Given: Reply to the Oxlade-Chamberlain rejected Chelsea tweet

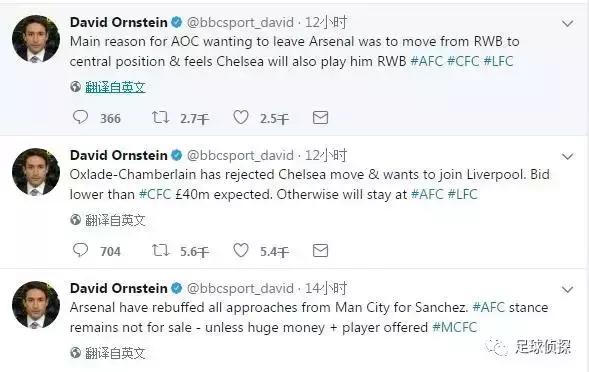Looking at the screenshot, I should tap(80, 250).
